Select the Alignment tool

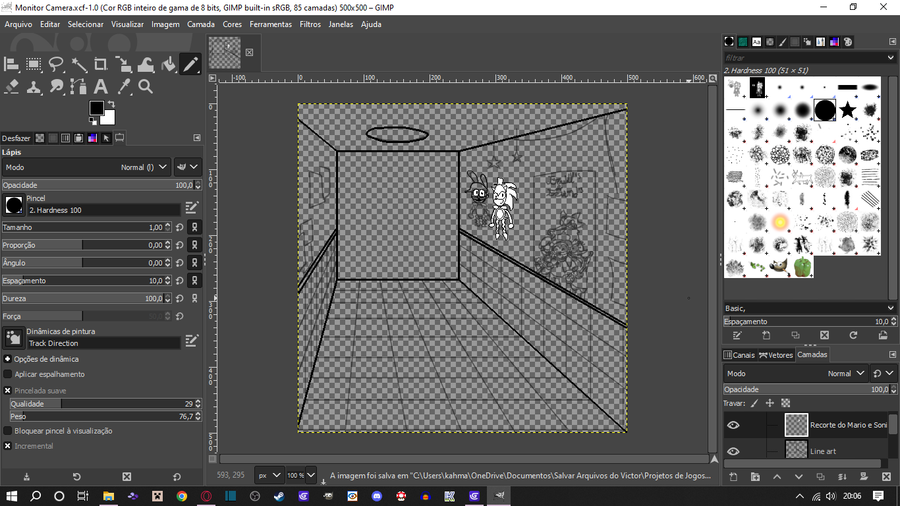click(11, 64)
